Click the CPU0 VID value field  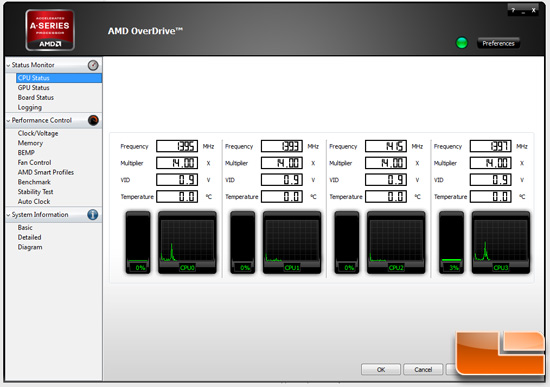[x=177, y=180]
